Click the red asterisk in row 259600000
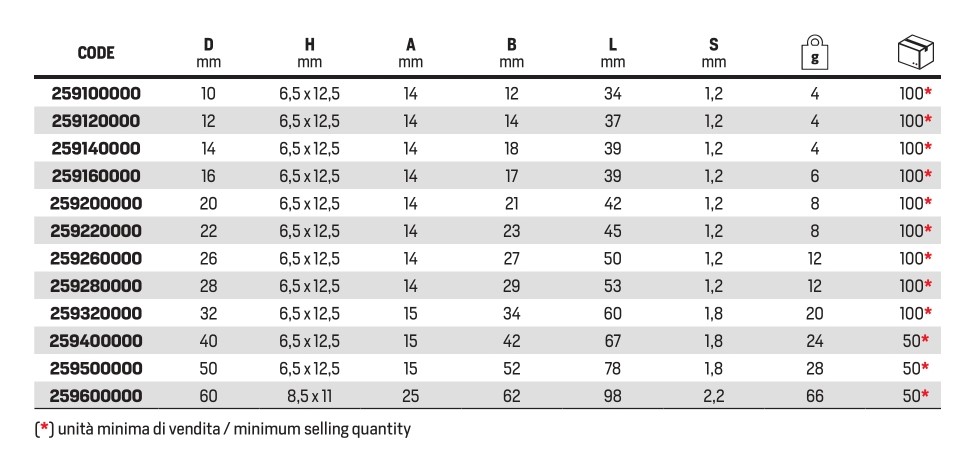This screenshot has height=469, width=974. pos(928,394)
